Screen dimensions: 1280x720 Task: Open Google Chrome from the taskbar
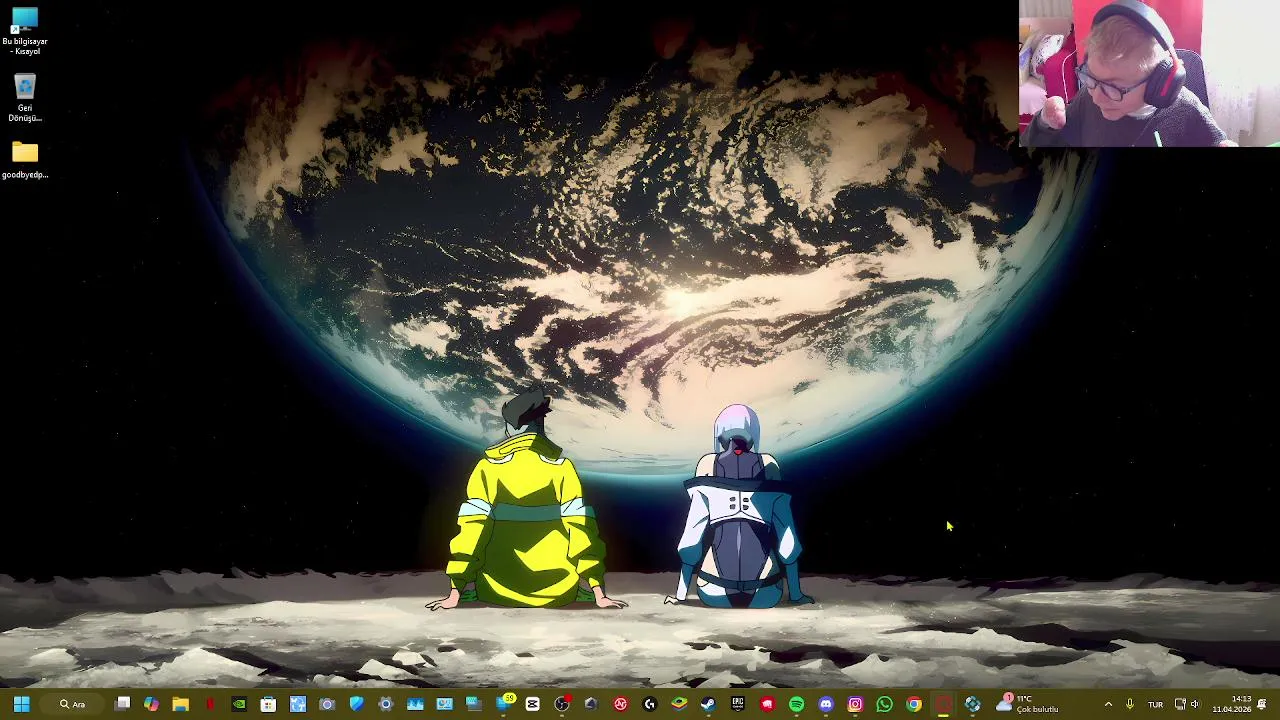(x=914, y=704)
